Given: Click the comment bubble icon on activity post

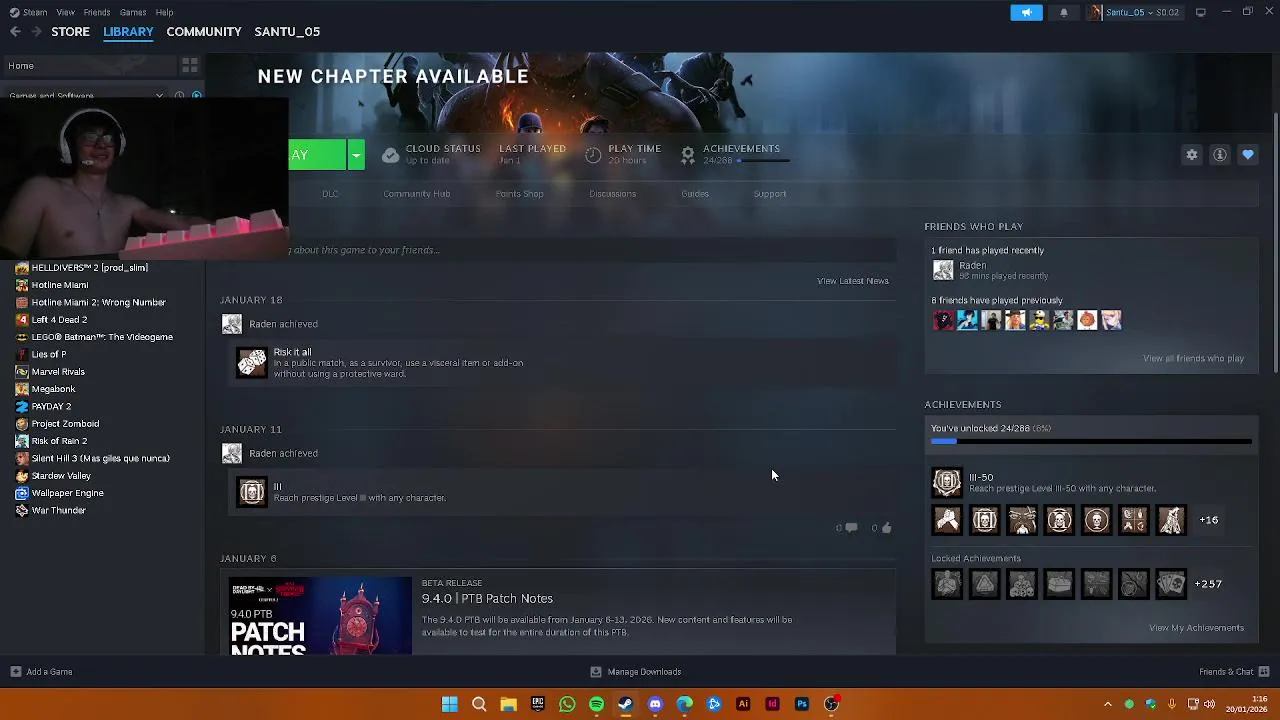Looking at the screenshot, I should tap(851, 528).
